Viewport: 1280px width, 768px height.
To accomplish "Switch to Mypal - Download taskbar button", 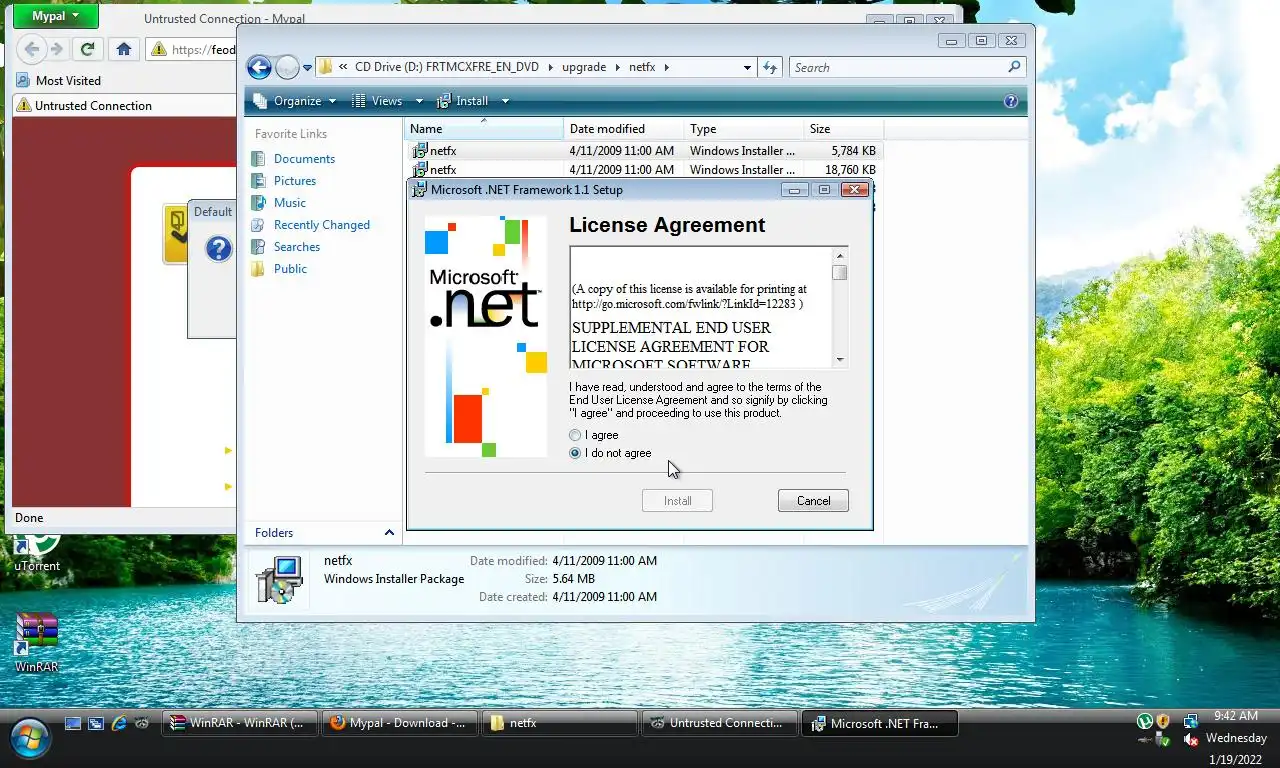I will (400, 723).
